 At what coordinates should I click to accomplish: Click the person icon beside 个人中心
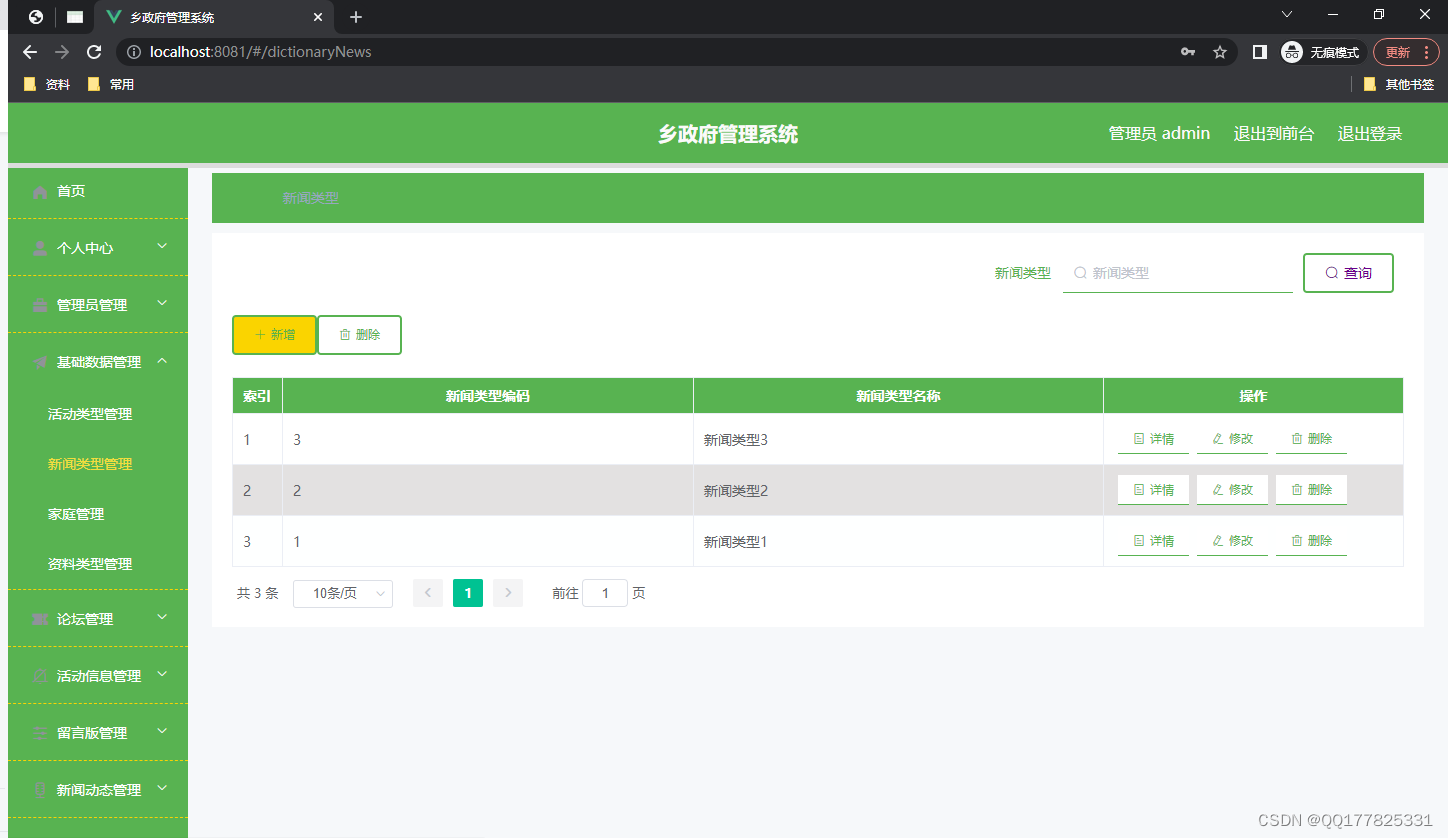pyautogui.click(x=40, y=248)
